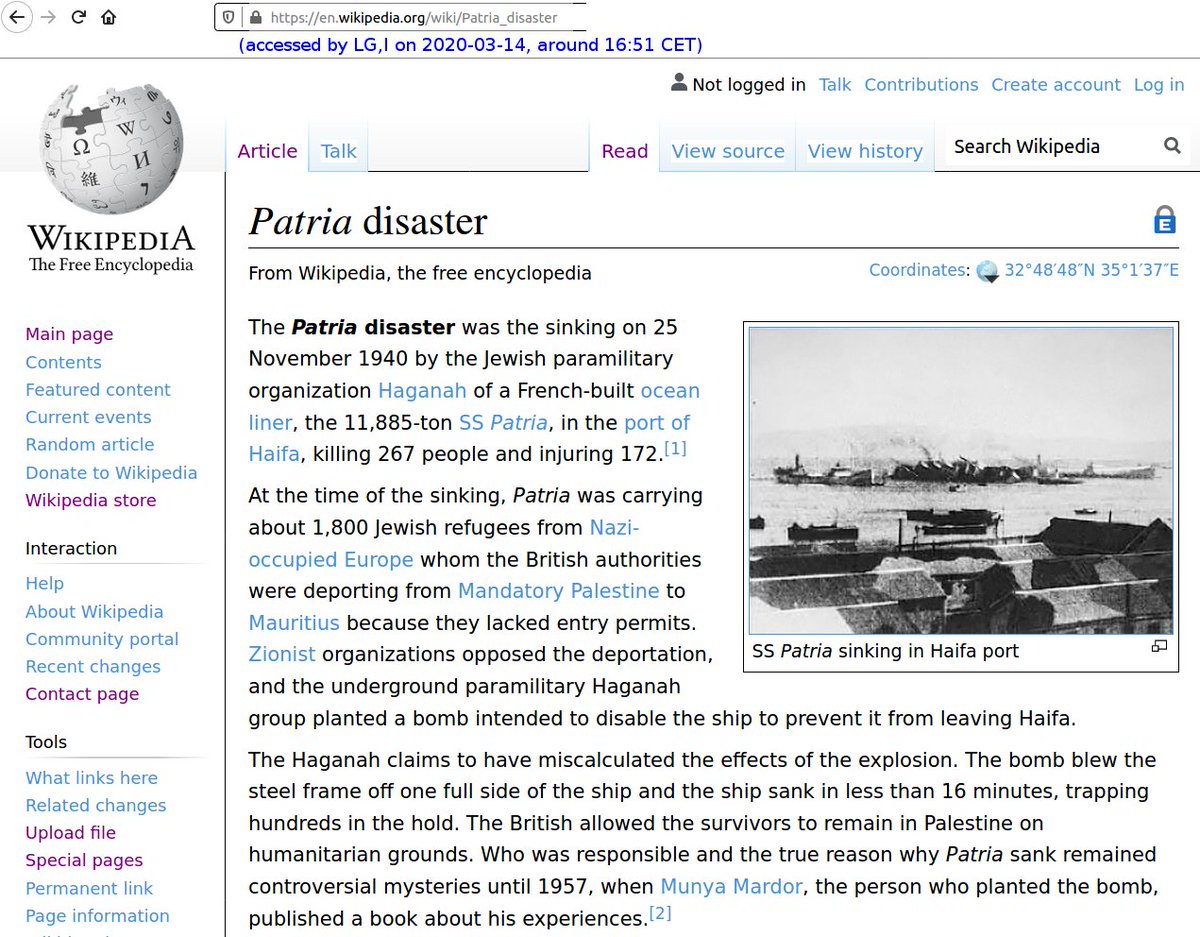This screenshot has width=1200, height=937.
Task: Follow the Haganah article link
Action: [x=422, y=390]
